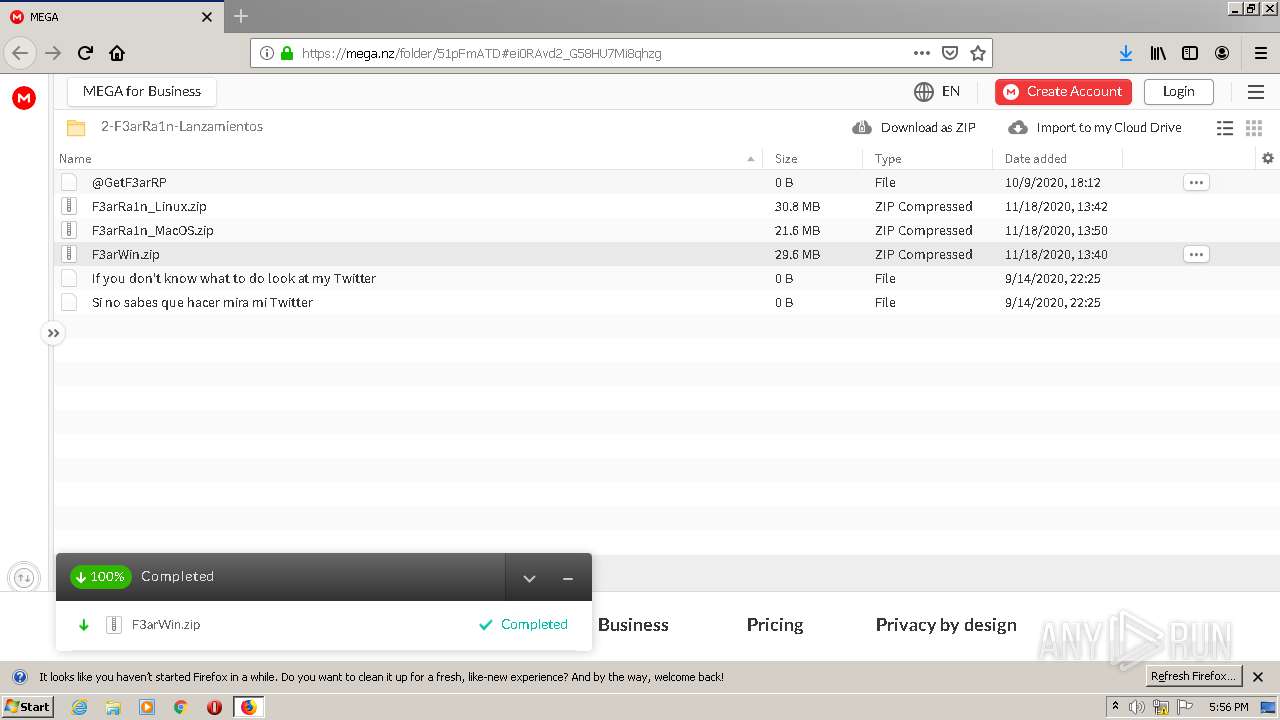The height and width of the screenshot is (720, 1280).
Task: Open Chrome from the taskbar
Action: [x=181, y=707]
